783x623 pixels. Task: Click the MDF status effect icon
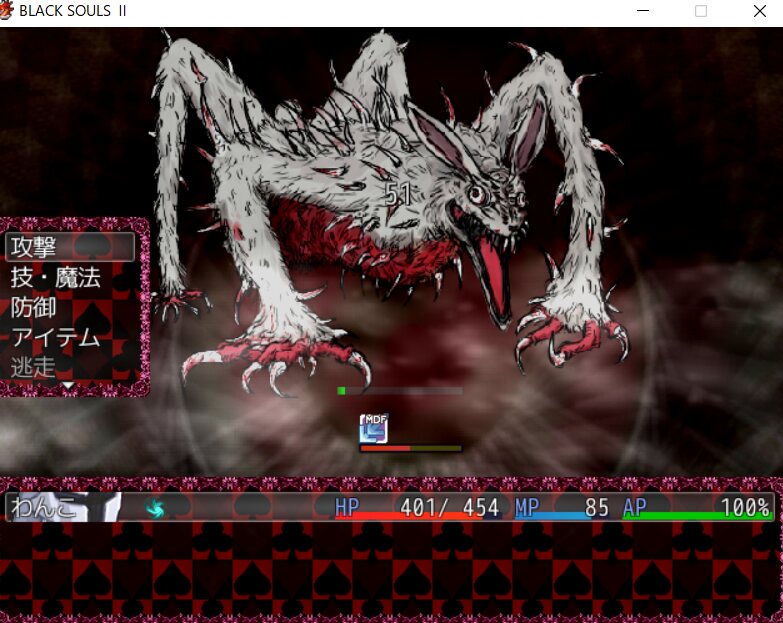pyautogui.click(x=373, y=428)
